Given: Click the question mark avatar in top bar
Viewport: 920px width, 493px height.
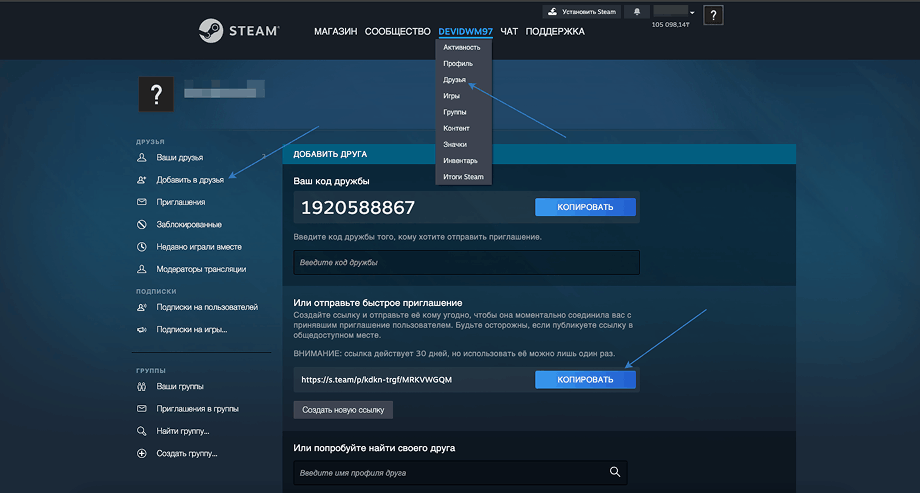Looking at the screenshot, I should (x=713, y=15).
